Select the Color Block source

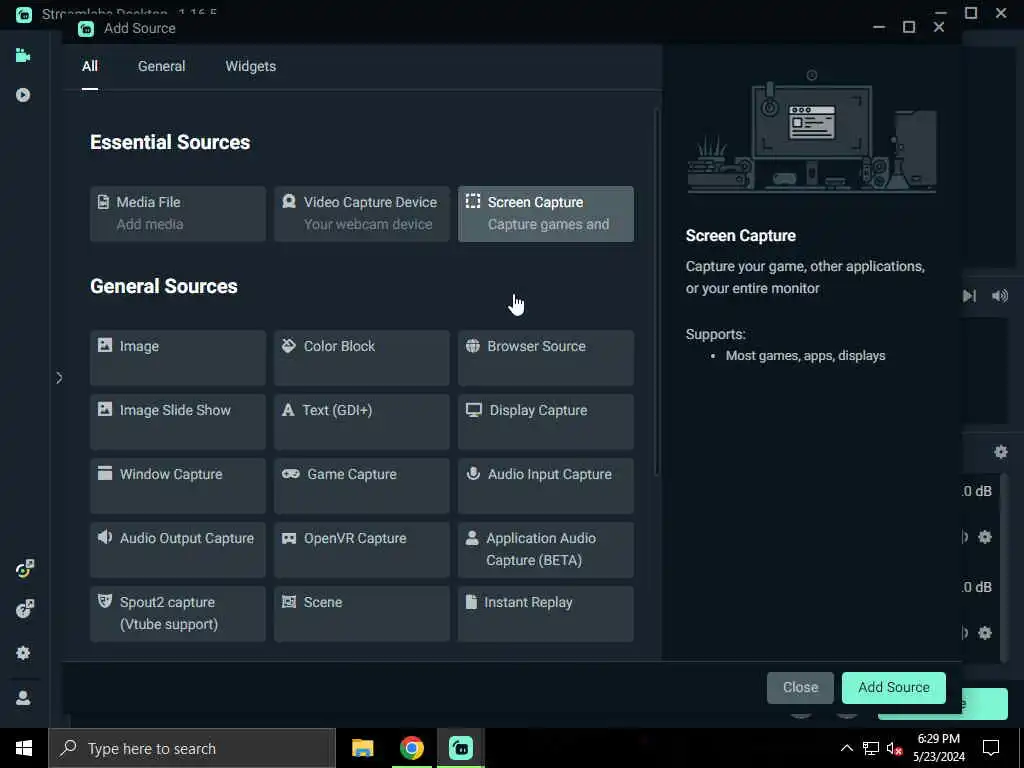[x=362, y=357]
